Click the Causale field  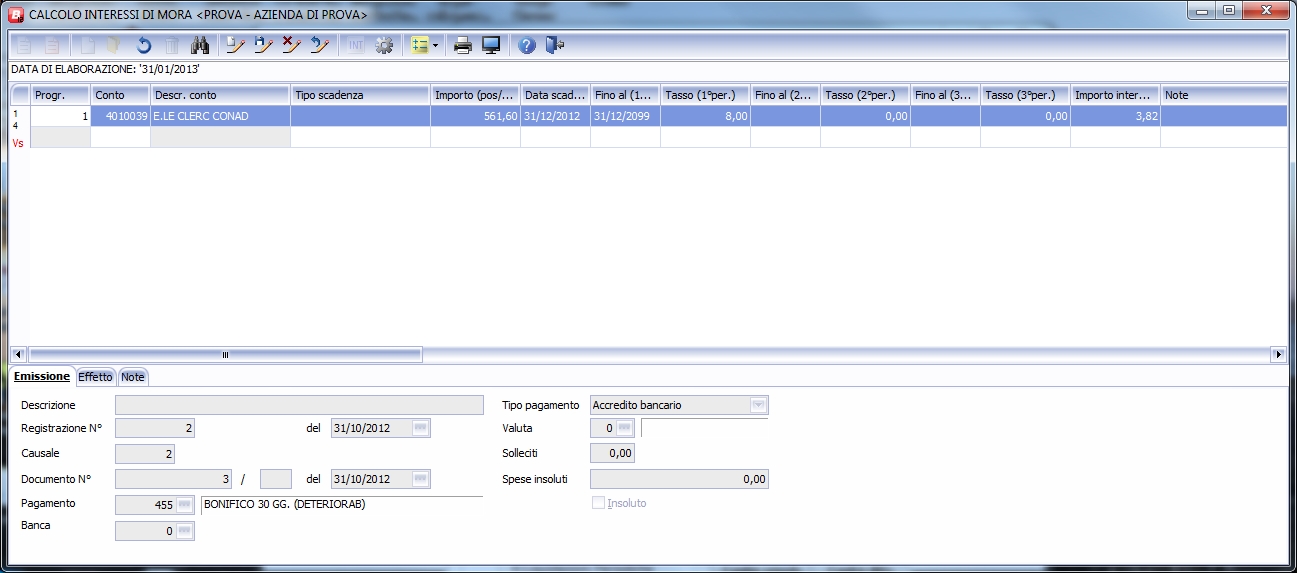pyautogui.click(x=145, y=454)
